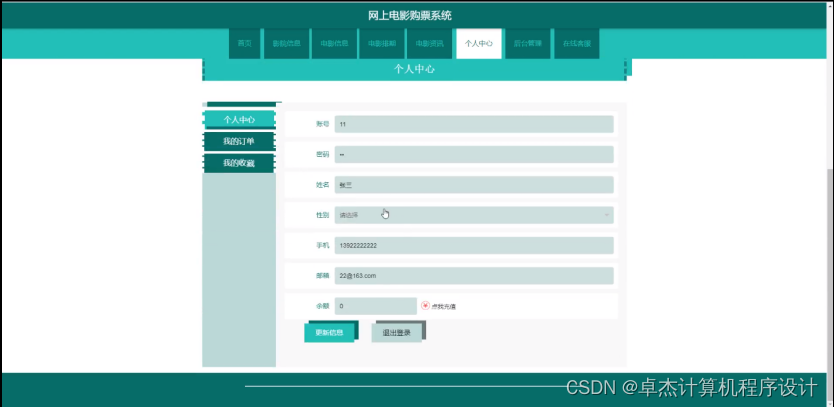834x407 pixels.
Task: Focus the 手机 phone number field
Action: pyautogui.click(x=473, y=246)
